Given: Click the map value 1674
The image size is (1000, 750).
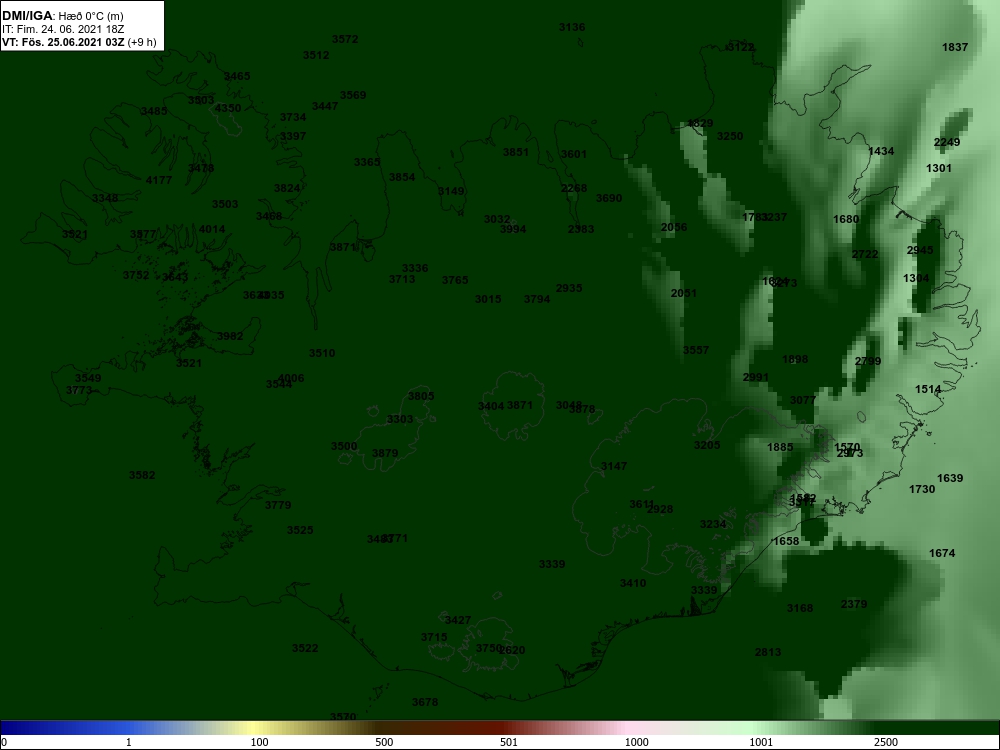Looking at the screenshot, I should coord(942,554).
